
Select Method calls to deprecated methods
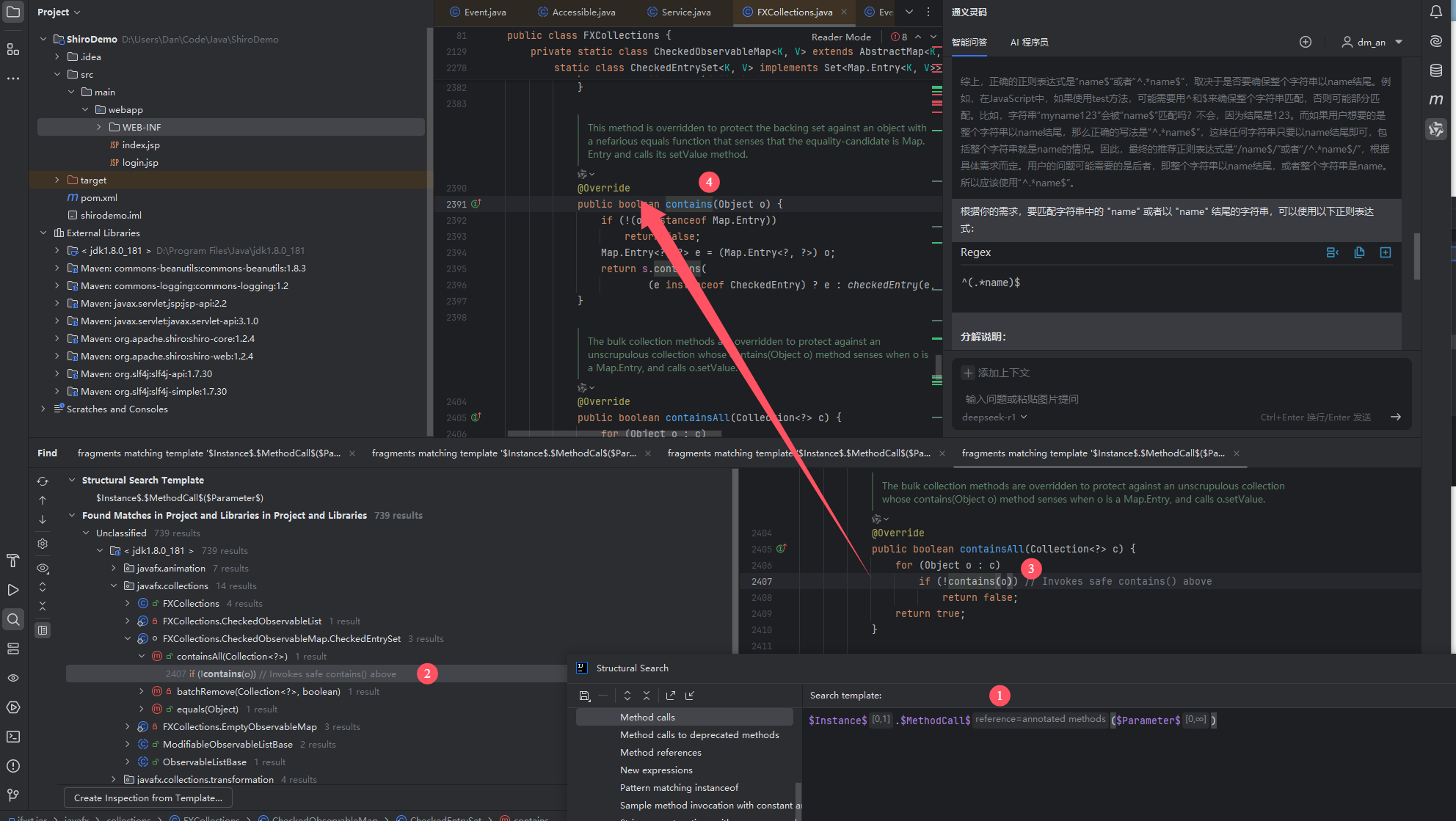699,734
